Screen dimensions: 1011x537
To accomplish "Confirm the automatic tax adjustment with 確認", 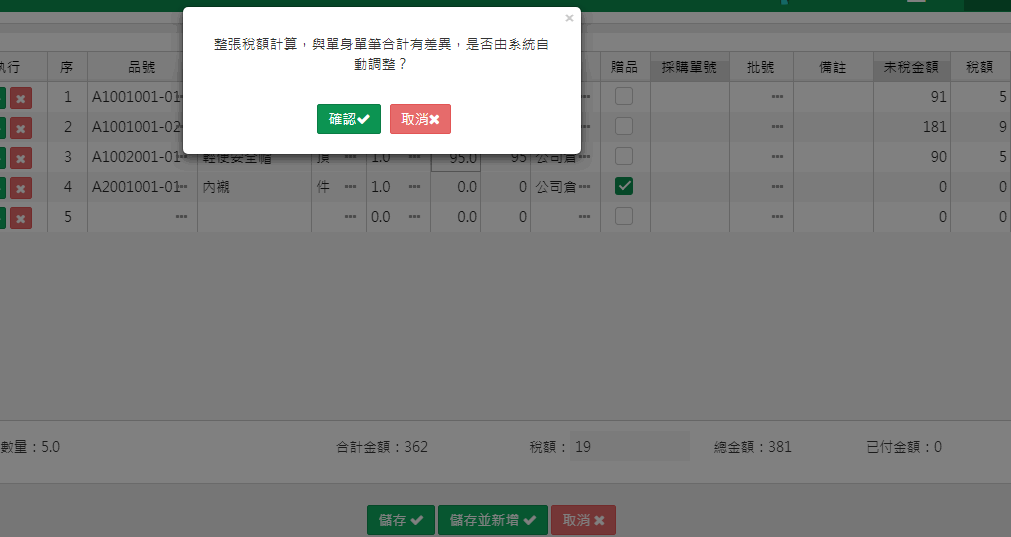I will click(348, 119).
